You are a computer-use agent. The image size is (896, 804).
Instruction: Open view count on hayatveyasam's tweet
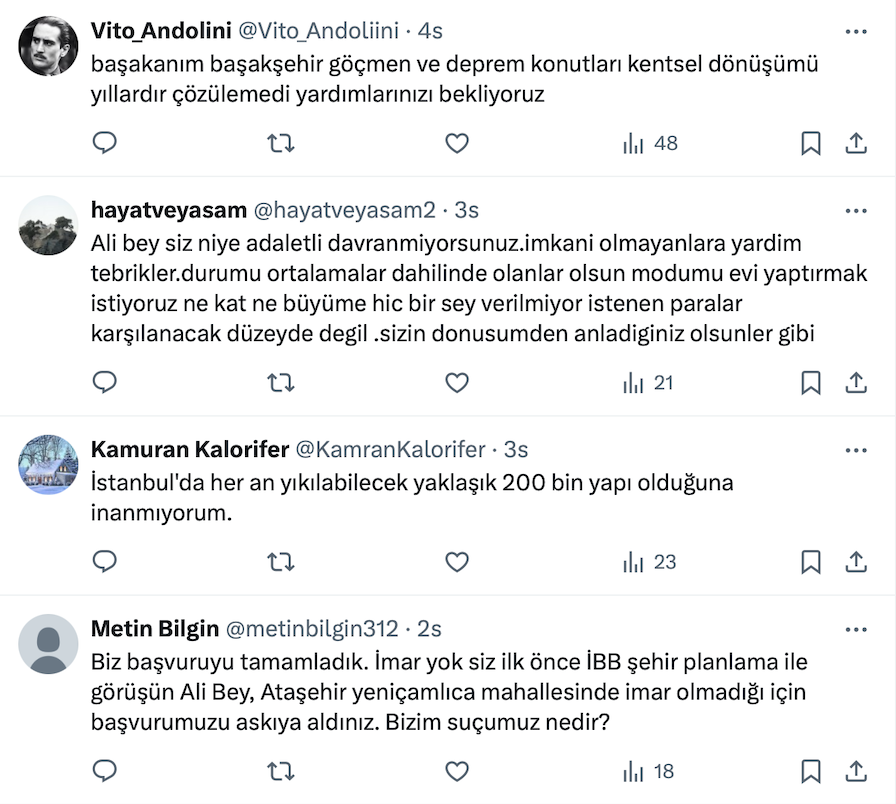[x=648, y=383]
